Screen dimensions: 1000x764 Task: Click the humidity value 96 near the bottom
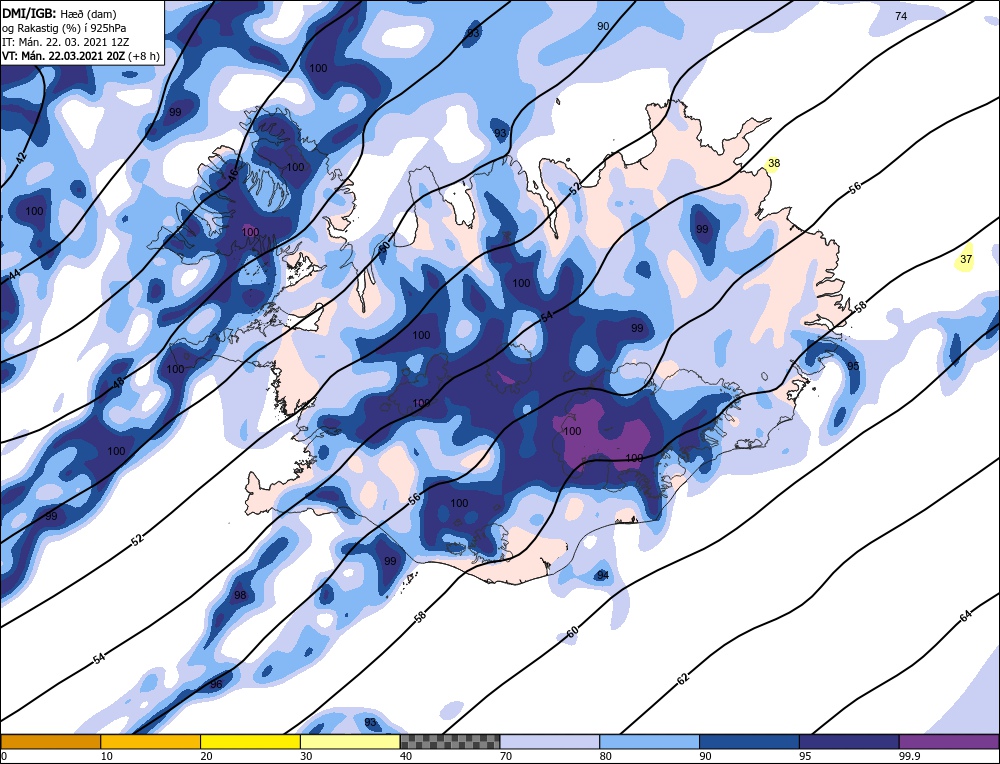216,684
